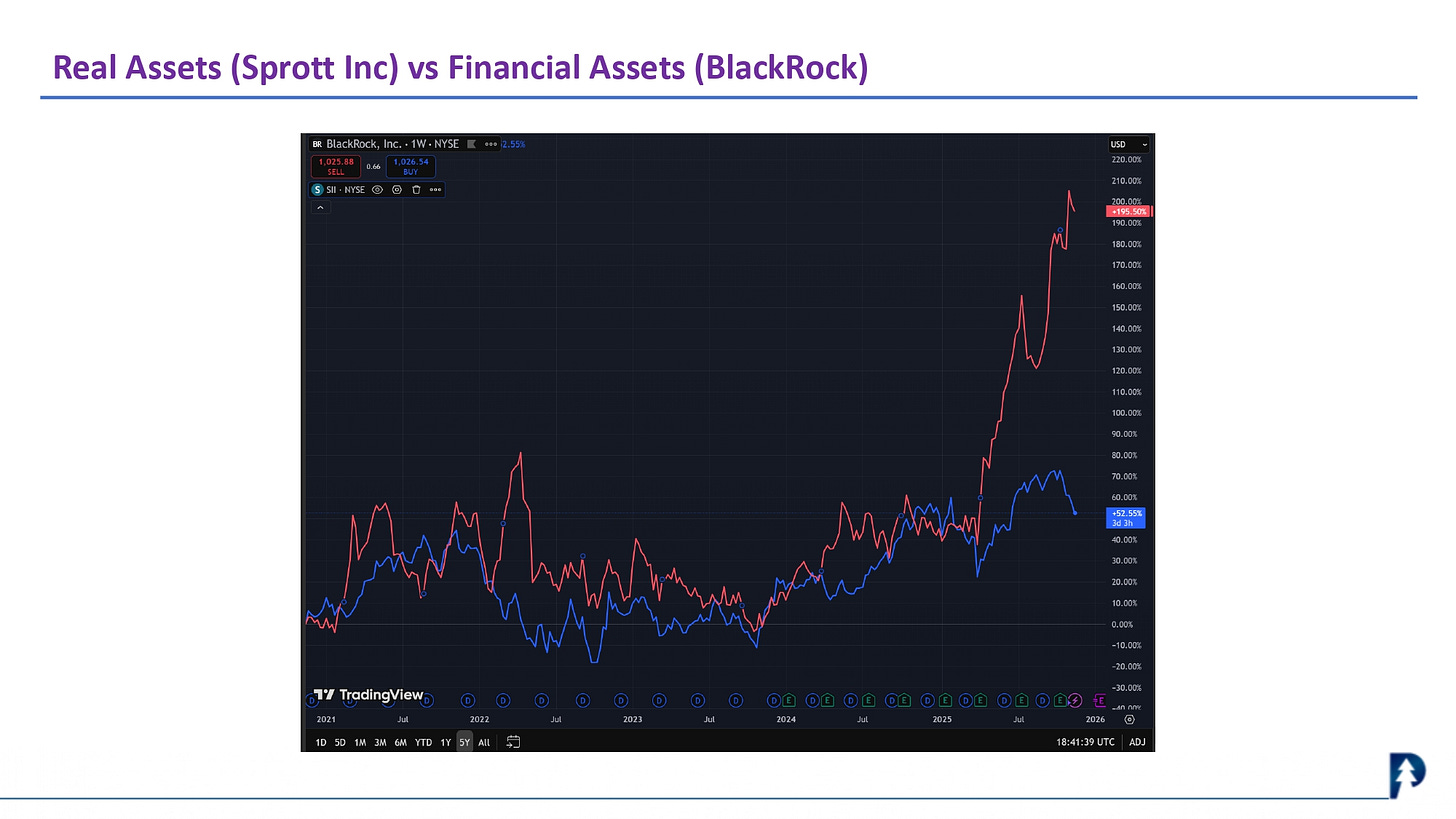Click the blue tree logo in slide corner
This screenshot has width=1456, height=819.
(1406, 777)
